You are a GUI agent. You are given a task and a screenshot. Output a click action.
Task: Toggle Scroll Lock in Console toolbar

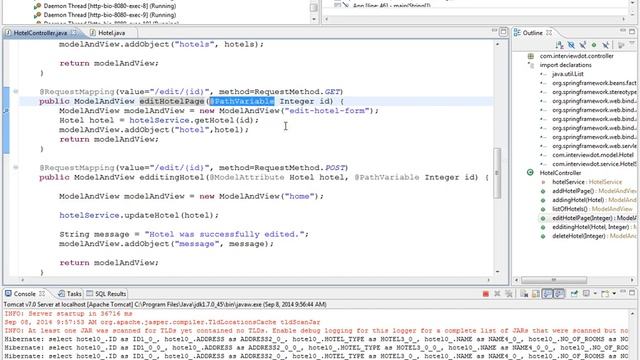(x=536, y=293)
